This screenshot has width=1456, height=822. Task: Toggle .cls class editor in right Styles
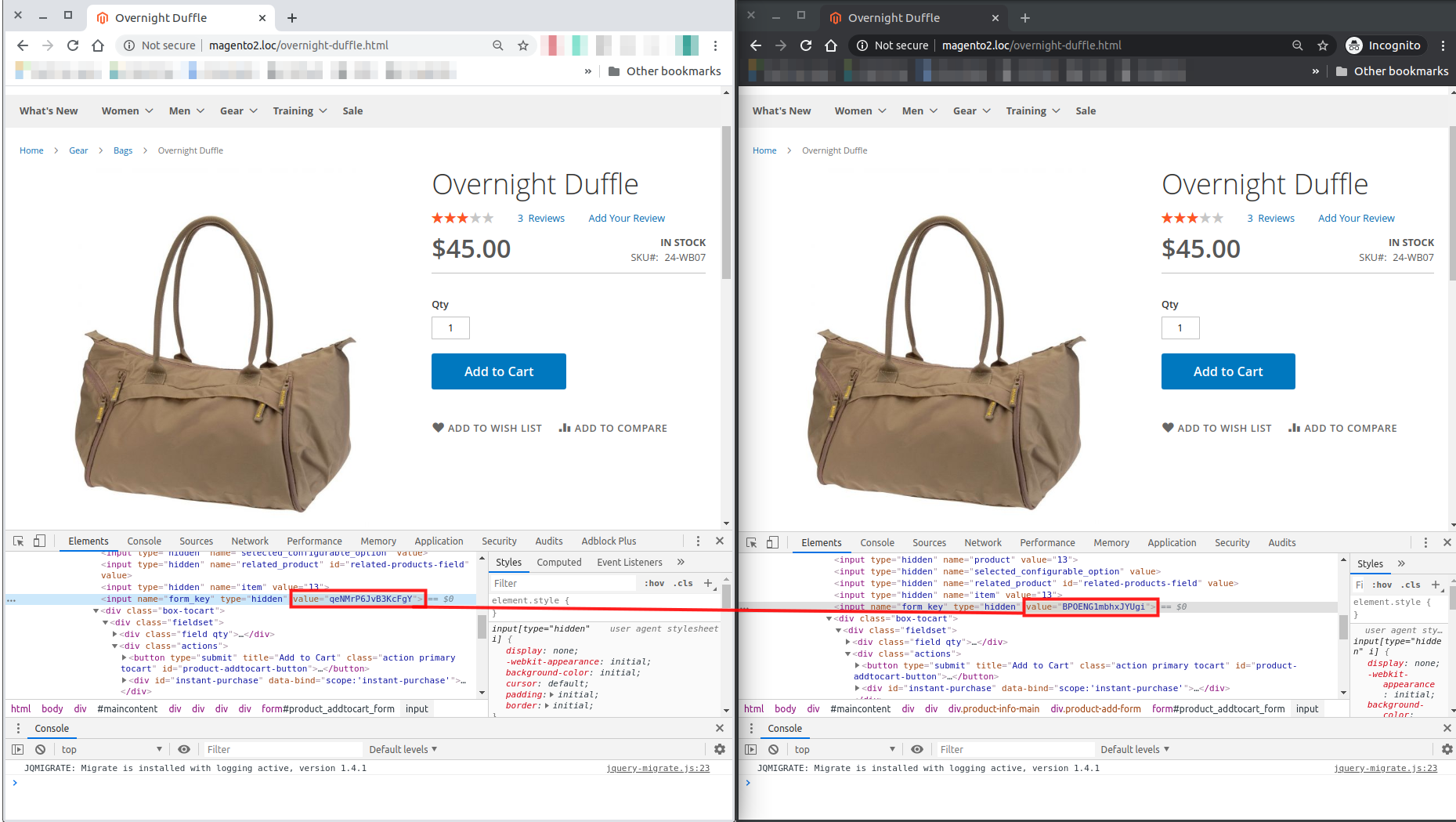[1411, 585]
